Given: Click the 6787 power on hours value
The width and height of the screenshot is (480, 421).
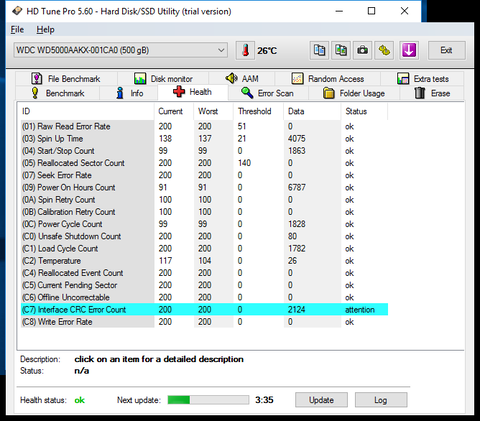Looking at the screenshot, I should pyautogui.click(x=297, y=188).
